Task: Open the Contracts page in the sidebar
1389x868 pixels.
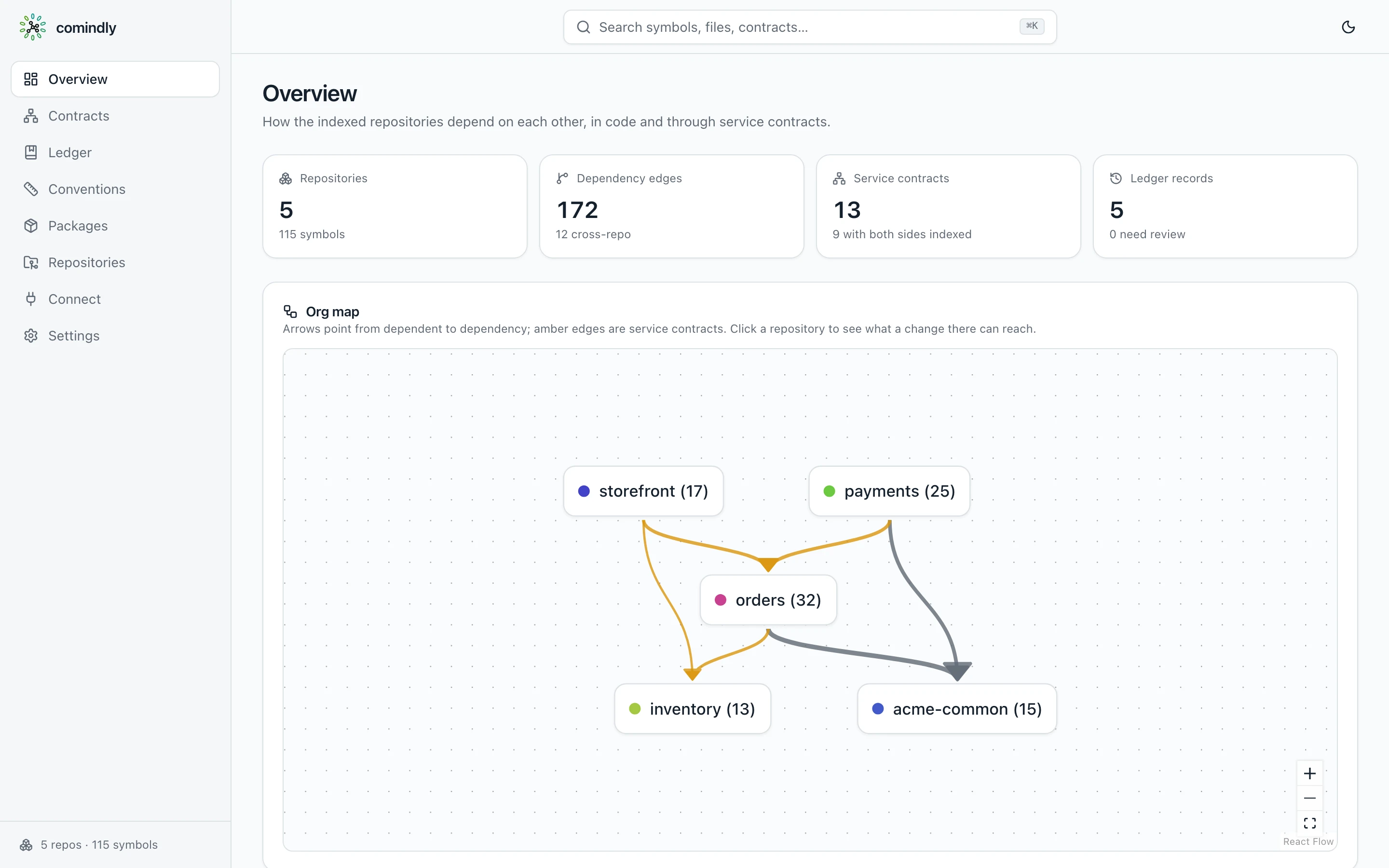Action: pyautogui.click(x=115, y=116)
